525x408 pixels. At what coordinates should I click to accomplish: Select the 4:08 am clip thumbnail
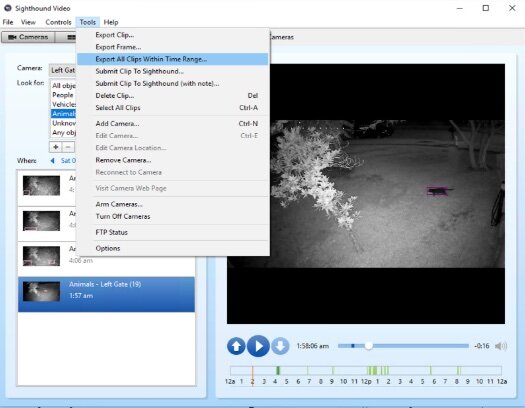[41, 256]
